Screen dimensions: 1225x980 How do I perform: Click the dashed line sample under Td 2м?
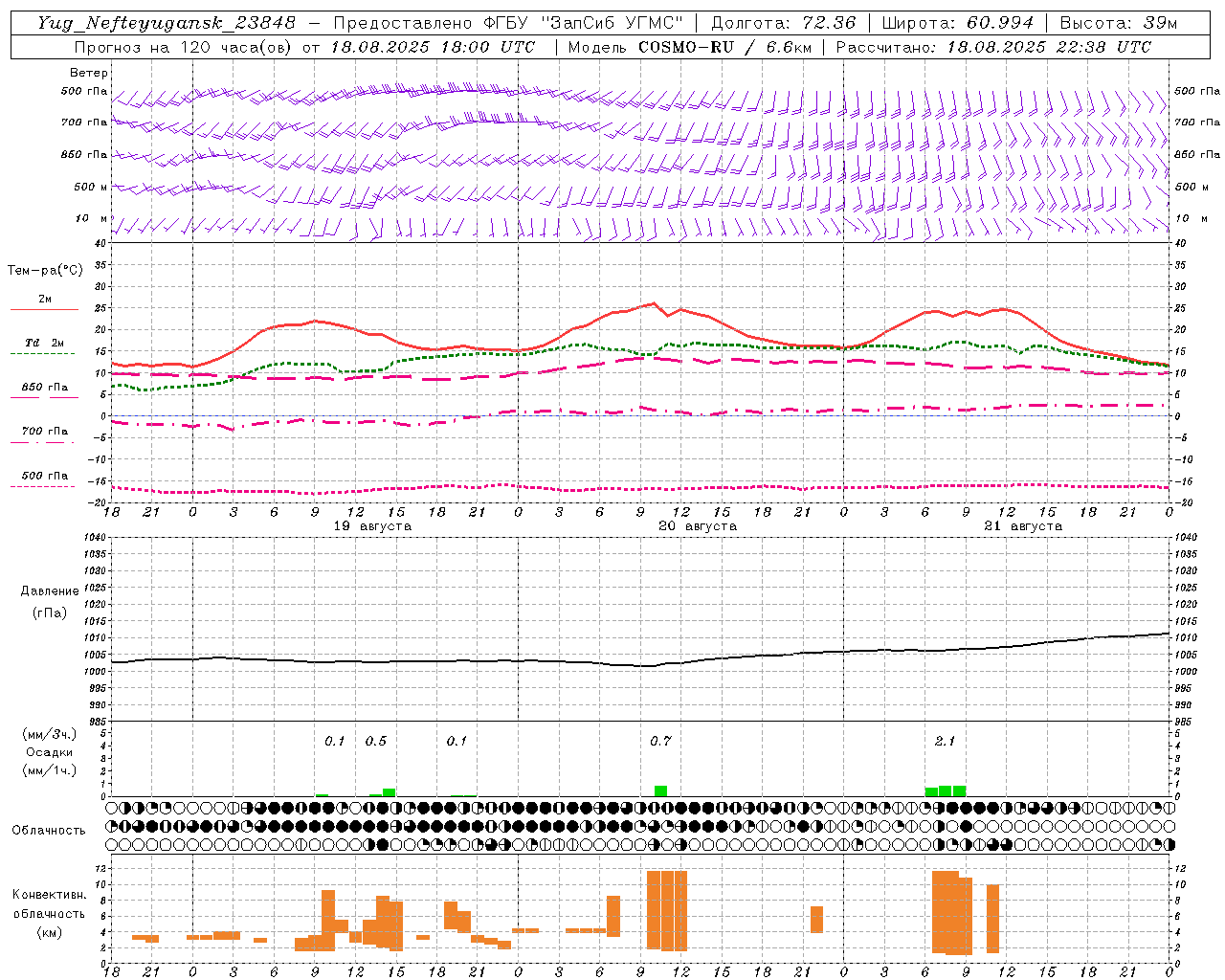pyautogui.click(x=43, y=353)
